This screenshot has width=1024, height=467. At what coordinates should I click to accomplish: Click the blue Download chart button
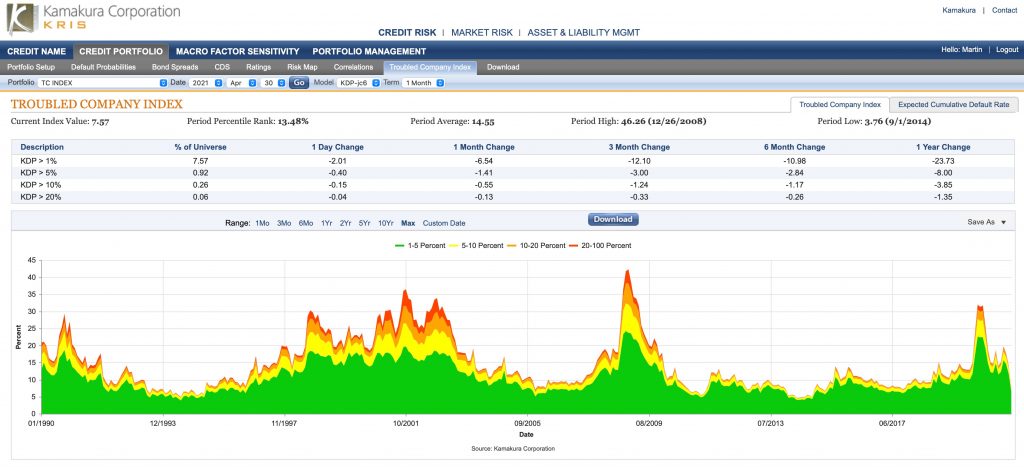coord(613,219)
